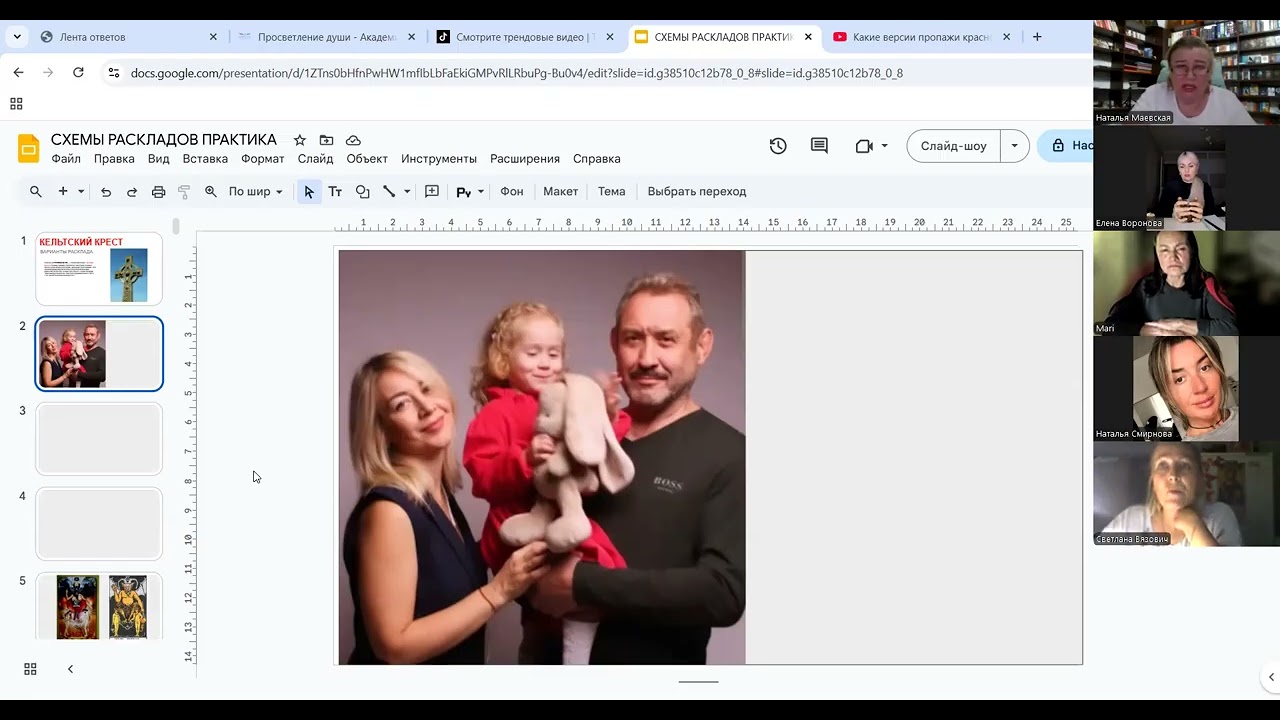
Task: Expand the line type dropdown arrow
Action: pos(407,192)
